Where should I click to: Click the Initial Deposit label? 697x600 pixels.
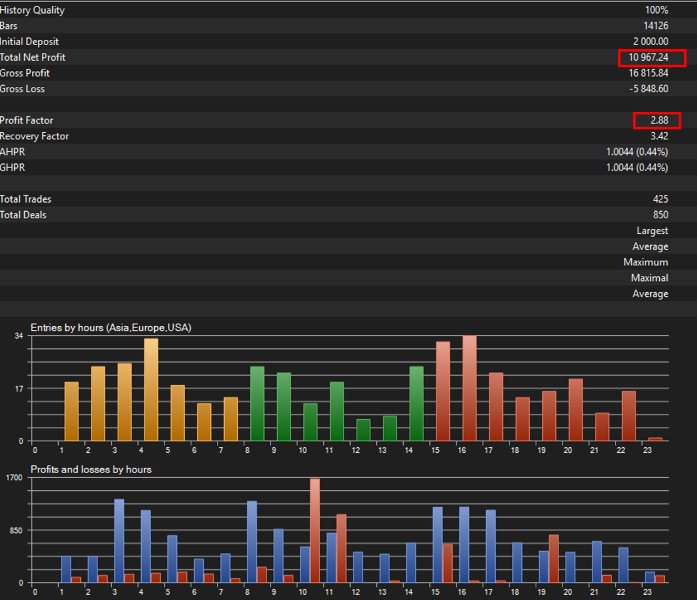pos(29,41)
